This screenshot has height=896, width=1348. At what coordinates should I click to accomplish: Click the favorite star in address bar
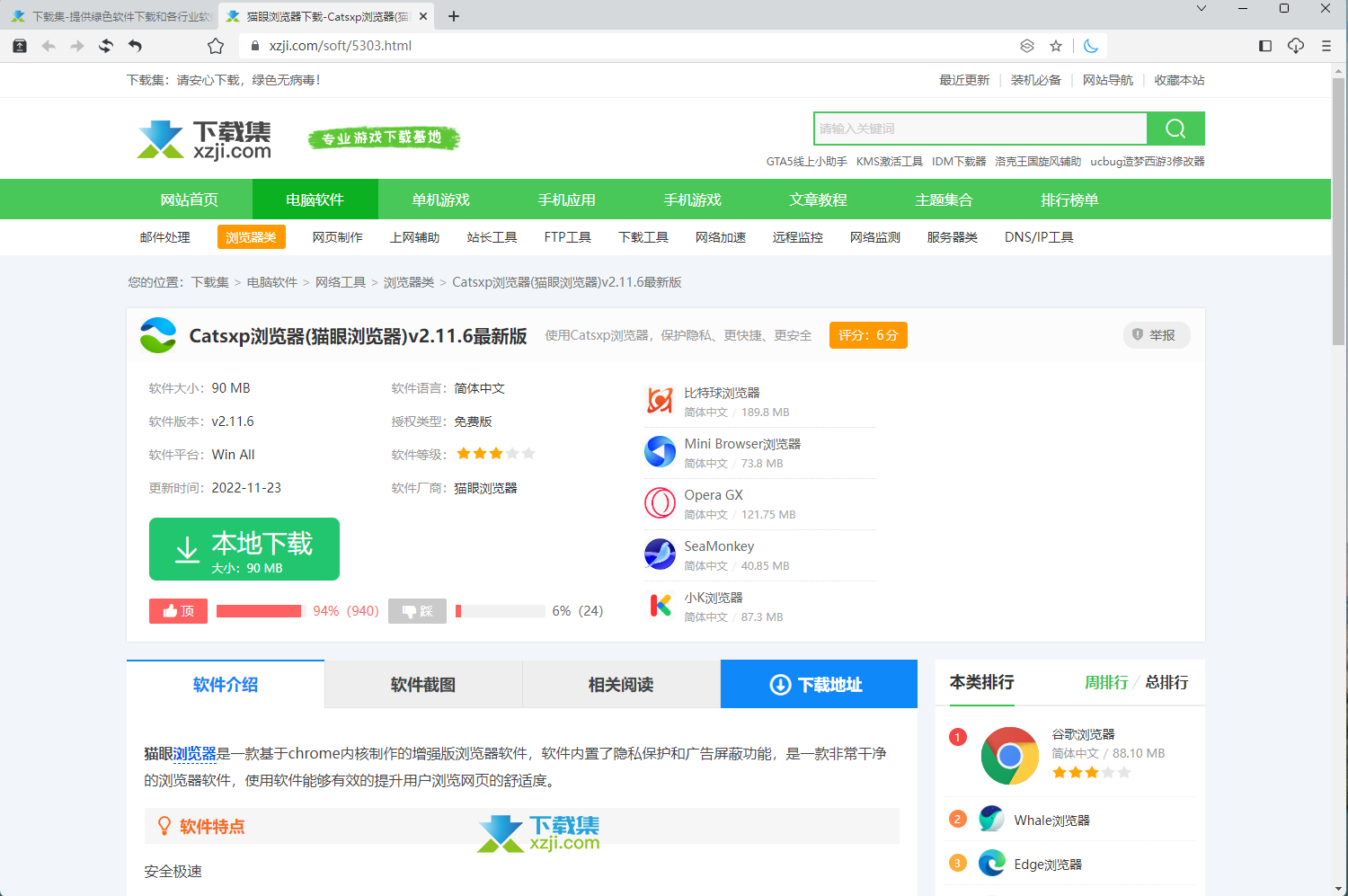[x=1056, y=46]
